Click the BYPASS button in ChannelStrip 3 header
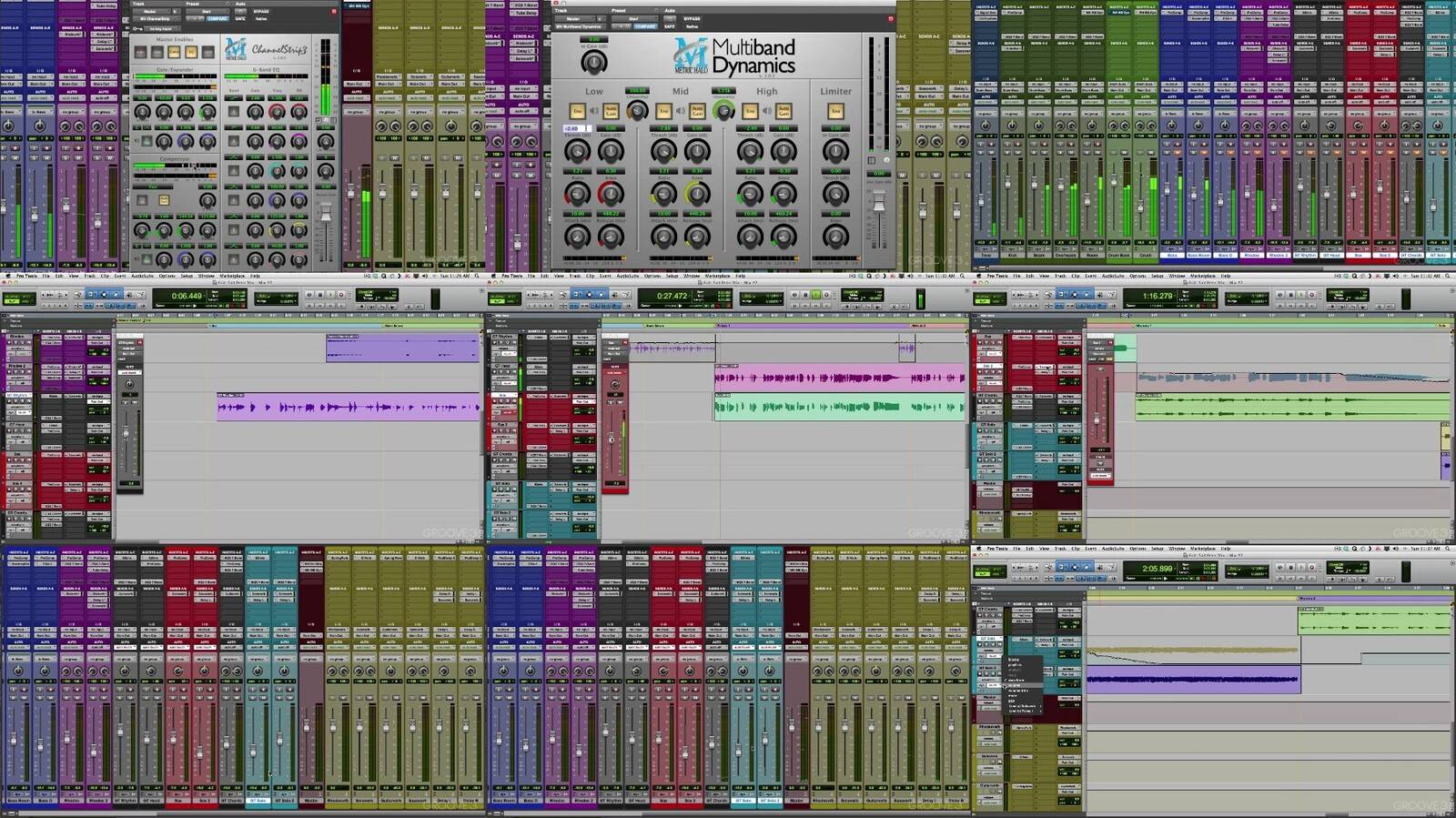1456x818 pixels. point(261,11)
